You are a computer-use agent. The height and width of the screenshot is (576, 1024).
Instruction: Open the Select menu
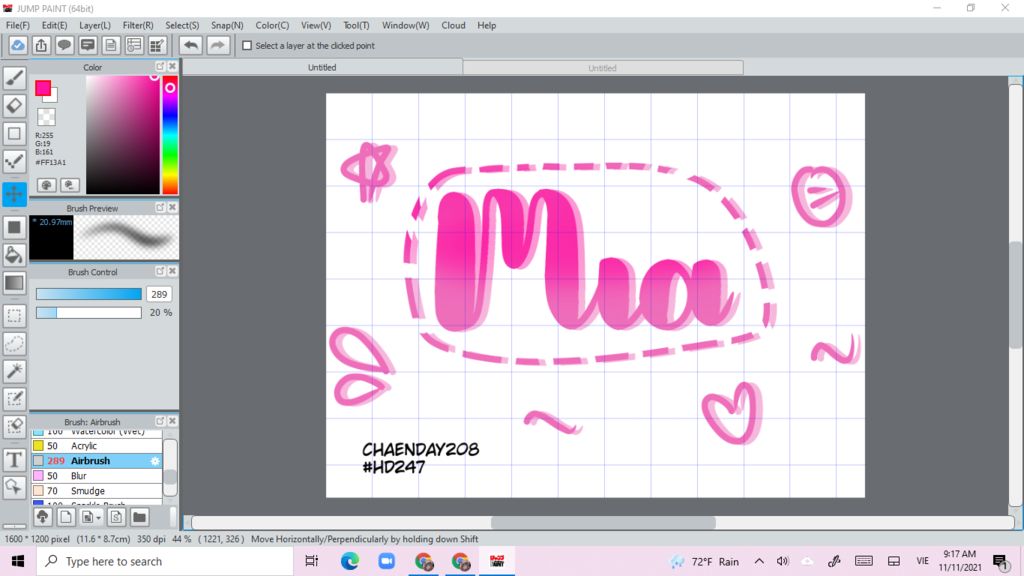pos(182,25)
